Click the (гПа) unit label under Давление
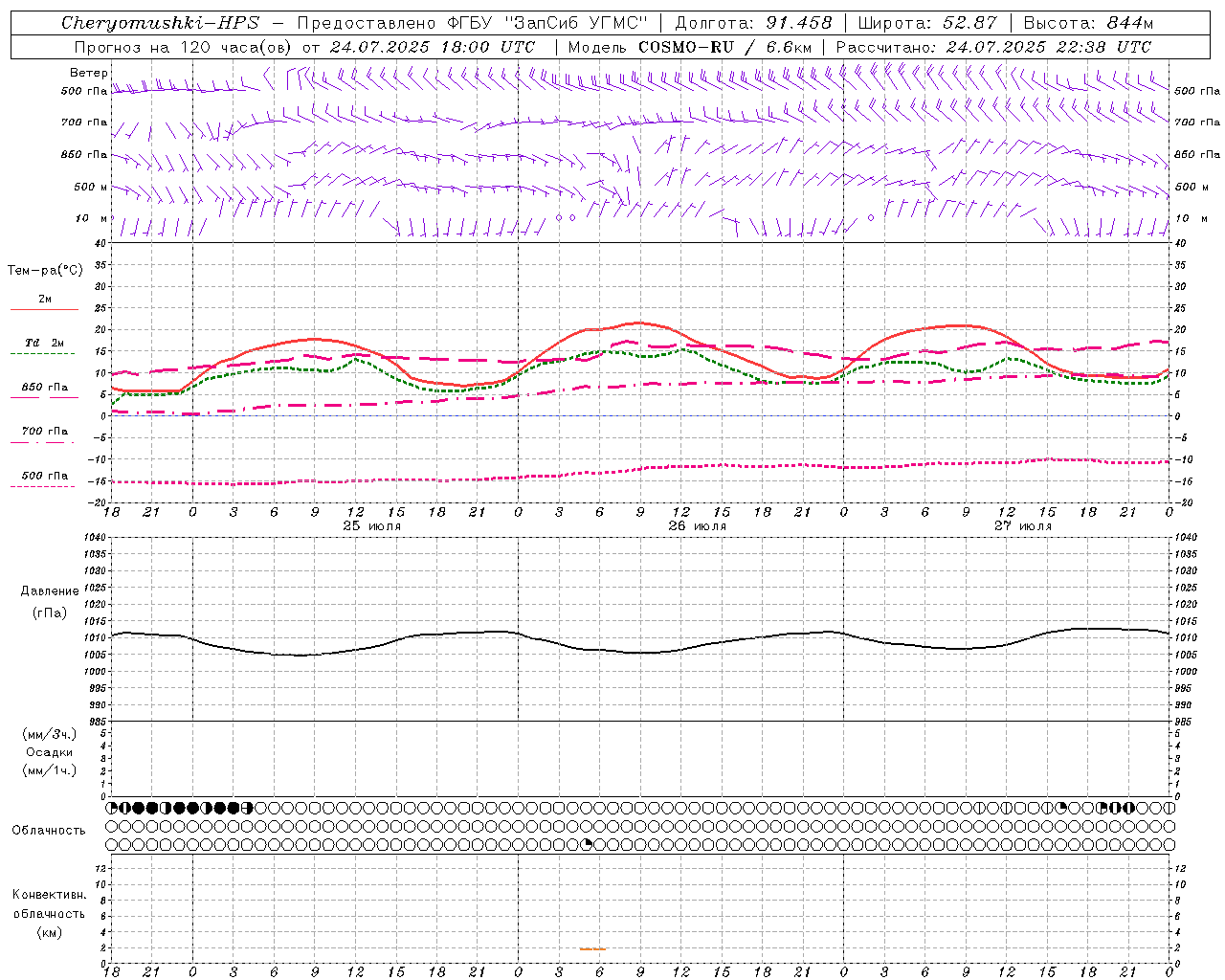The image size is (1225, 980). coord(50,612)
